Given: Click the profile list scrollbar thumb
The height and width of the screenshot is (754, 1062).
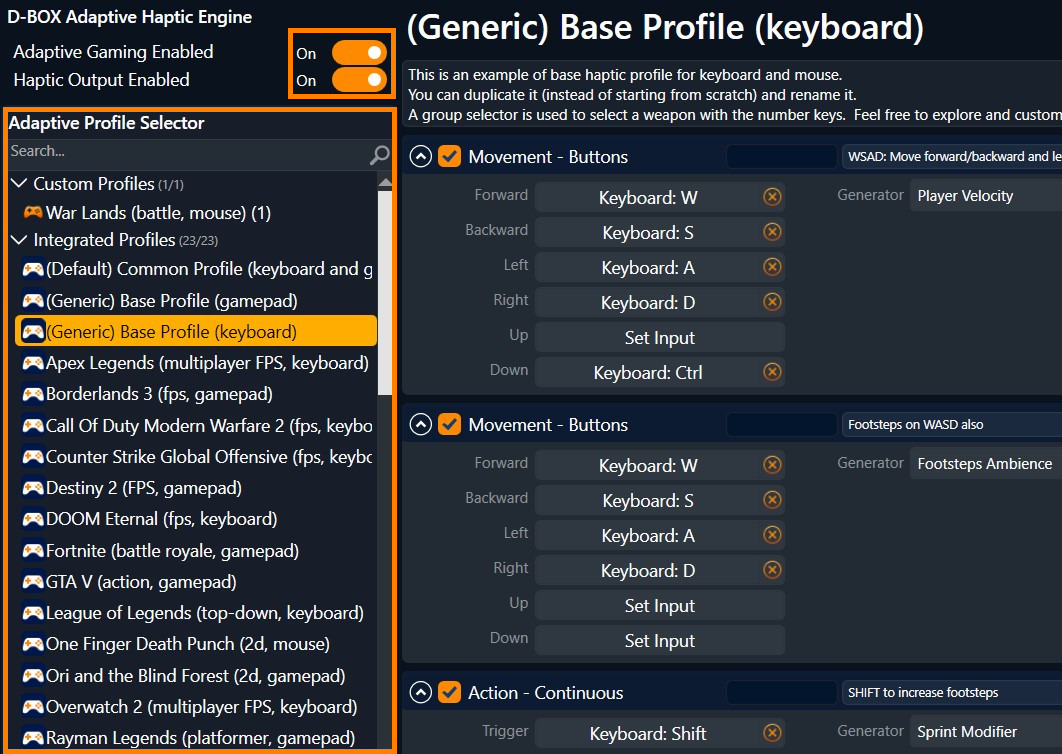Looking at the screenshot, I should click(x=385, y=290).
